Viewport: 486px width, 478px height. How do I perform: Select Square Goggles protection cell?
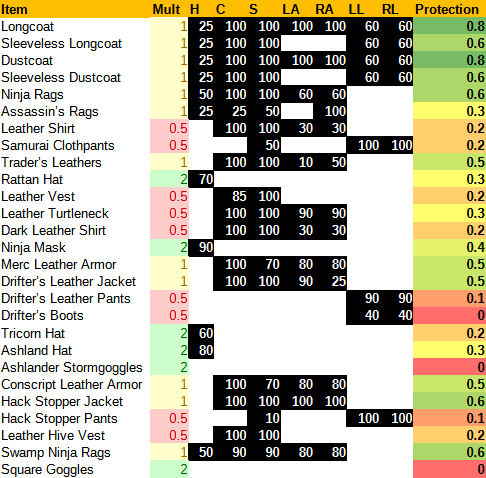tap(449, 469)
